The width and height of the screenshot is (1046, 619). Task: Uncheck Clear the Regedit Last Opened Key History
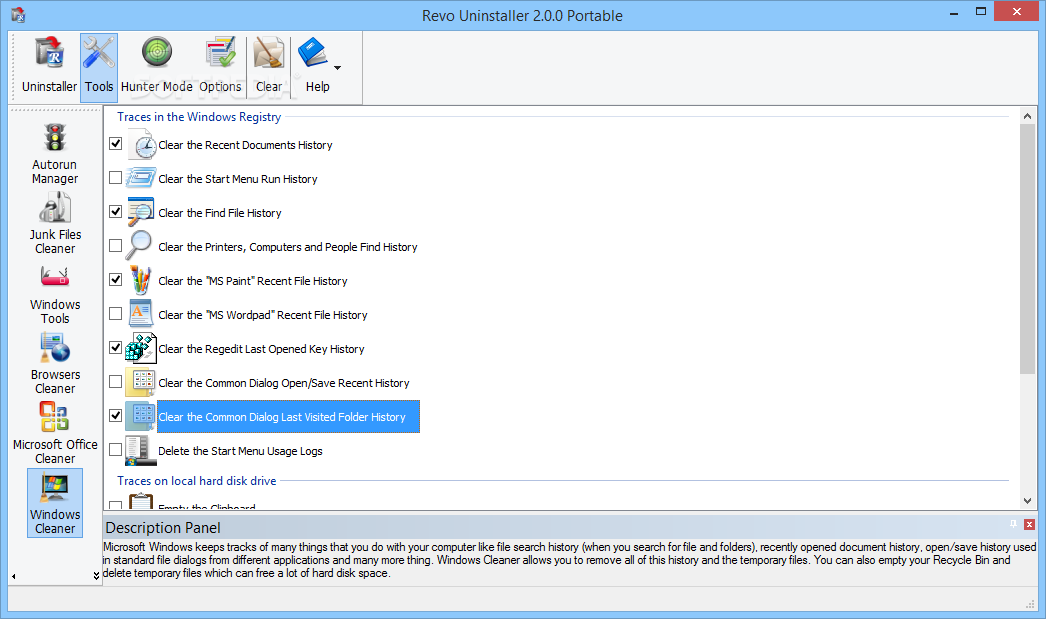115,348
